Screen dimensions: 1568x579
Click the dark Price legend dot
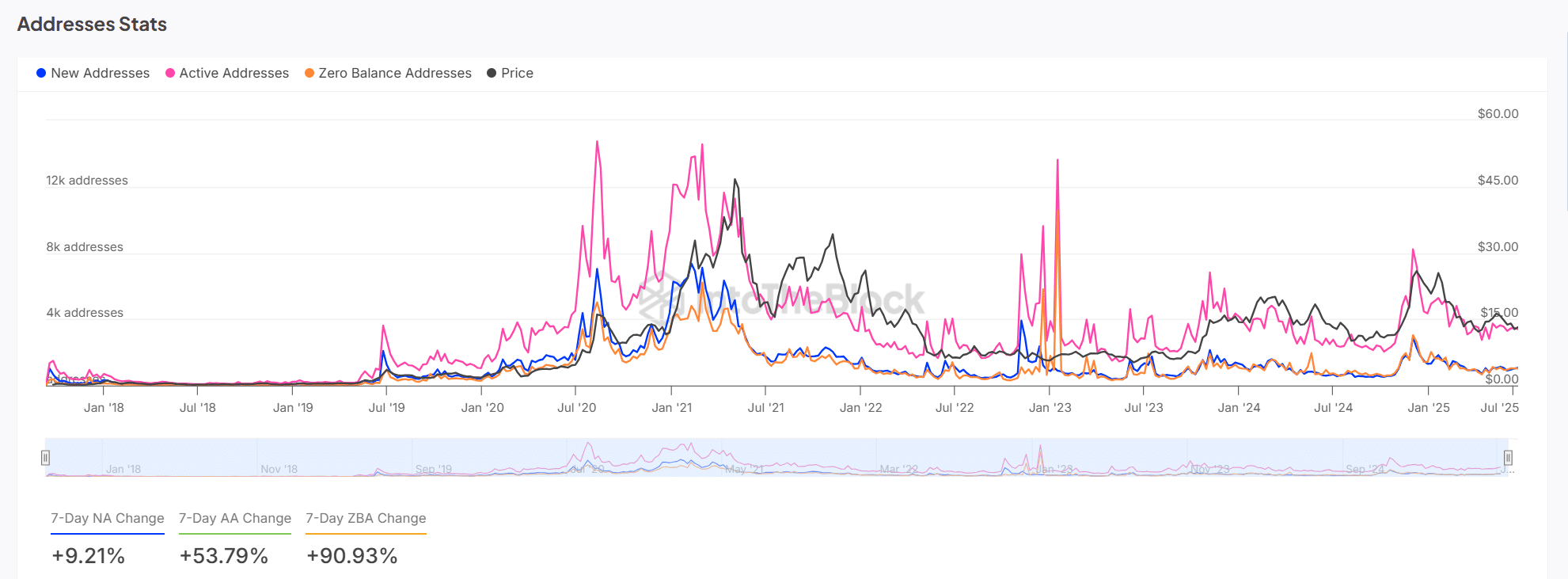492,73
